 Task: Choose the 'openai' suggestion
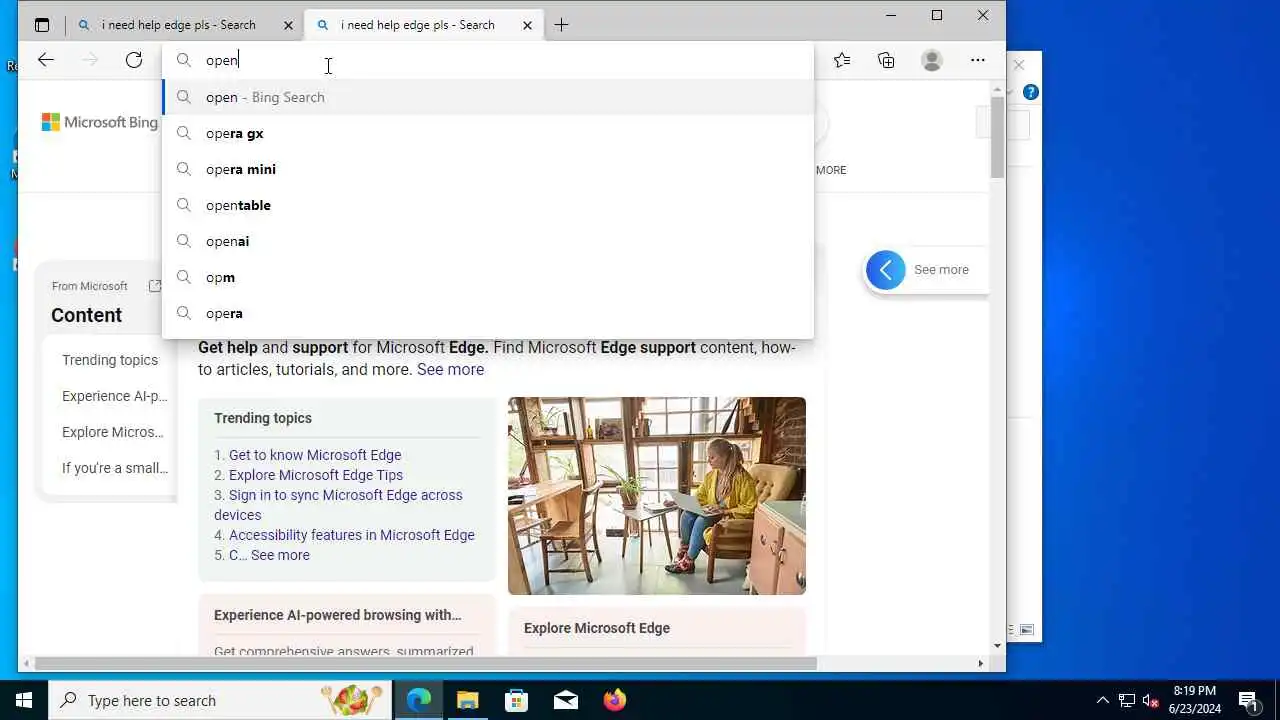coord(488,241)
